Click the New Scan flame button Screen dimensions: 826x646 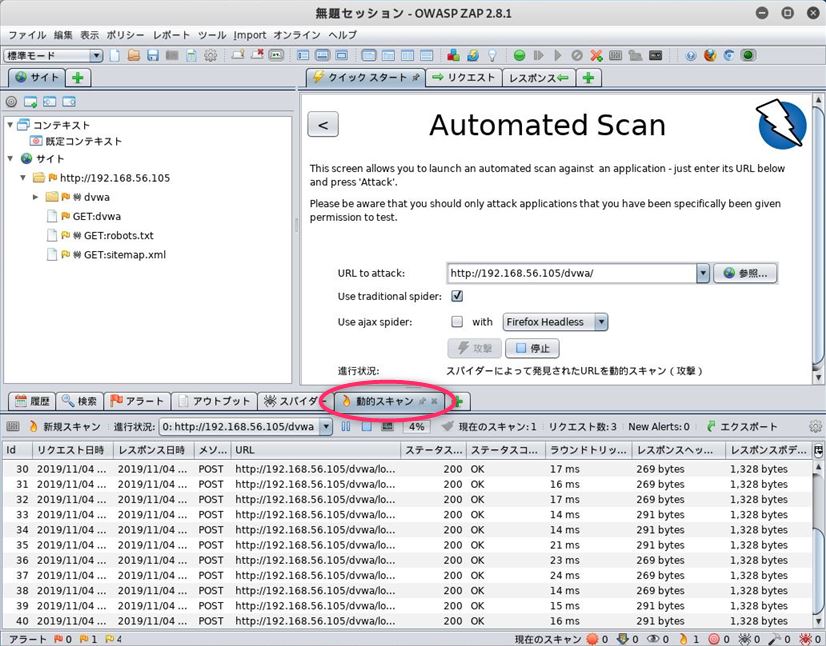point(65,427)
